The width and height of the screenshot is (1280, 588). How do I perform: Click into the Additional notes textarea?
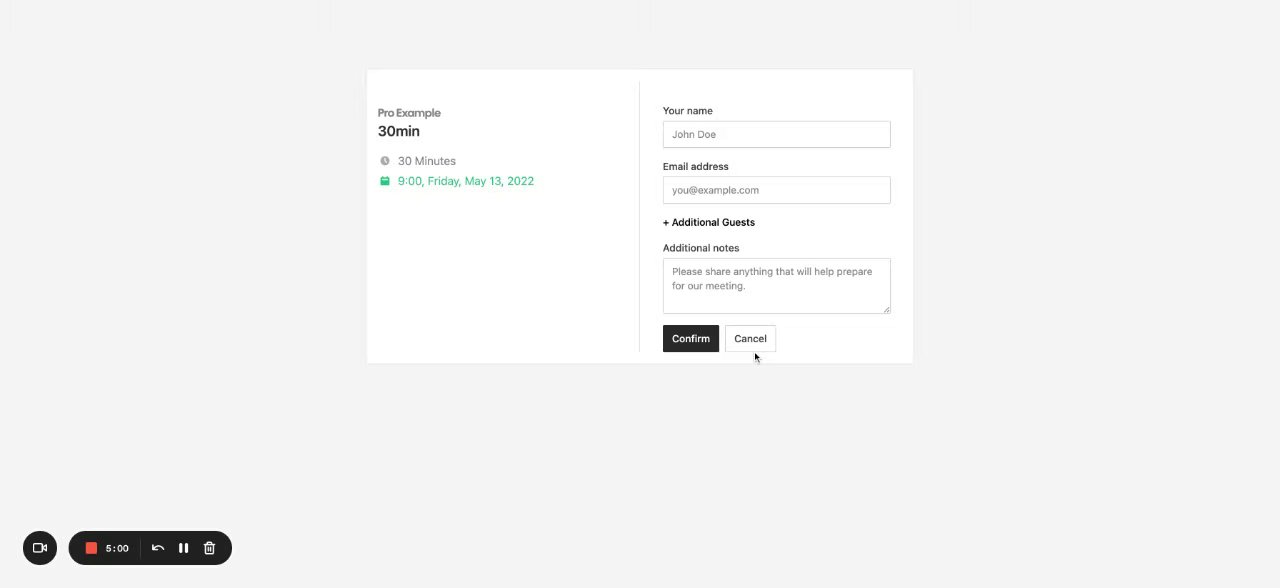(776, 286)
